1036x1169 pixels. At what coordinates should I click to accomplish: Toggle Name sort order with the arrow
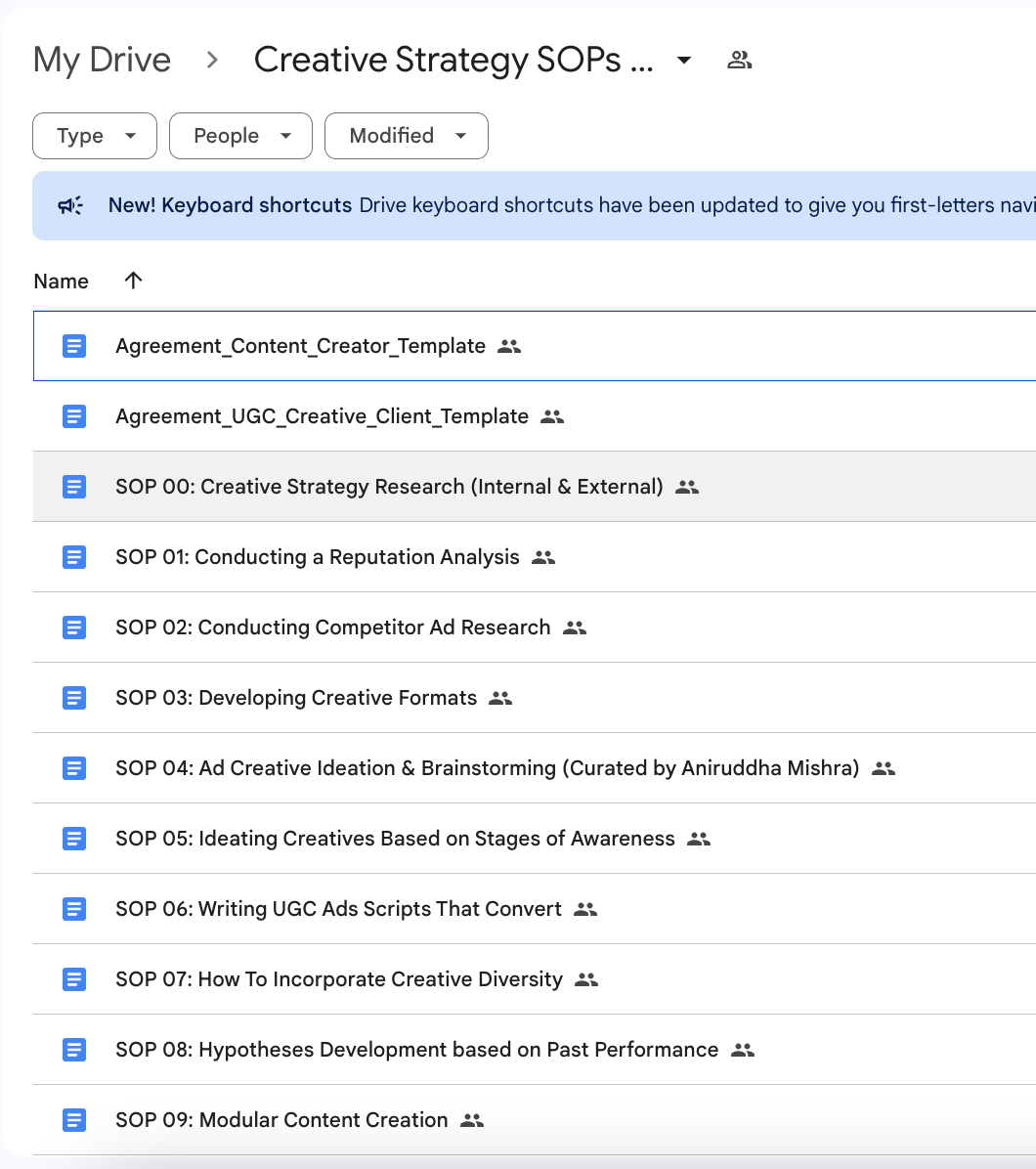tap(132, 281)
